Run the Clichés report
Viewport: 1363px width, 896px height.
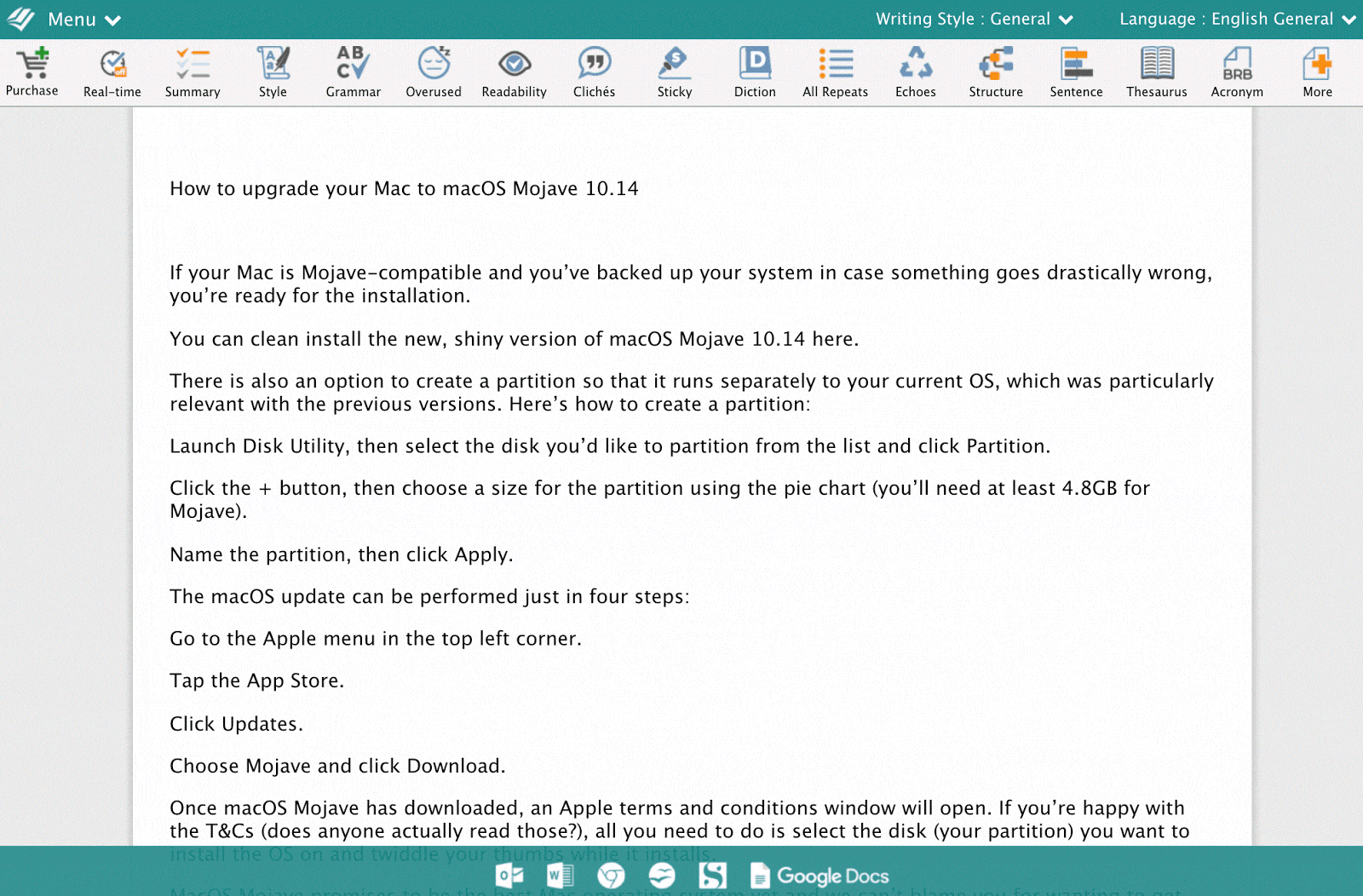[x=594, y=72]
